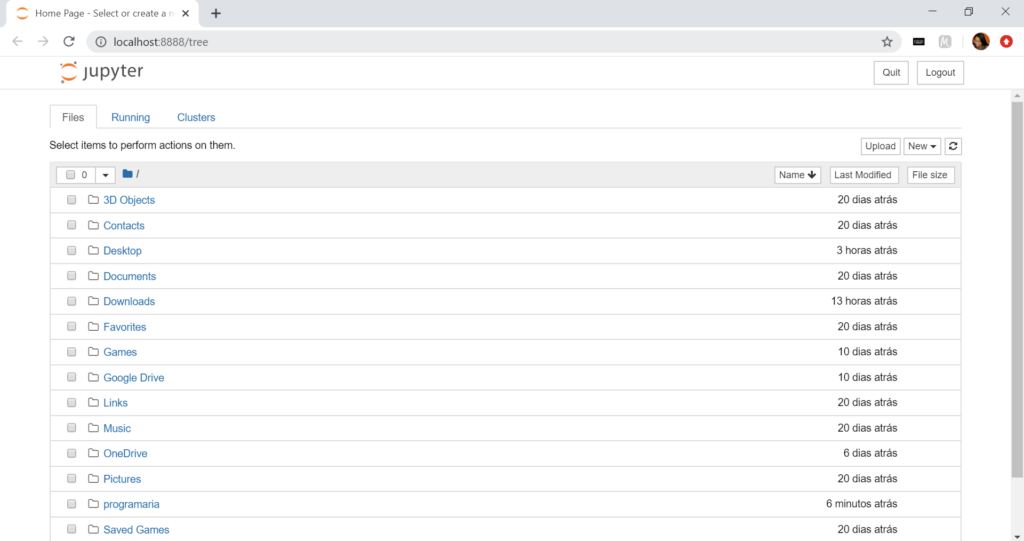The height and width of the screenshot is (541, 1024).
Task: Check the box next to Desktop
Action: pos(72,251)
